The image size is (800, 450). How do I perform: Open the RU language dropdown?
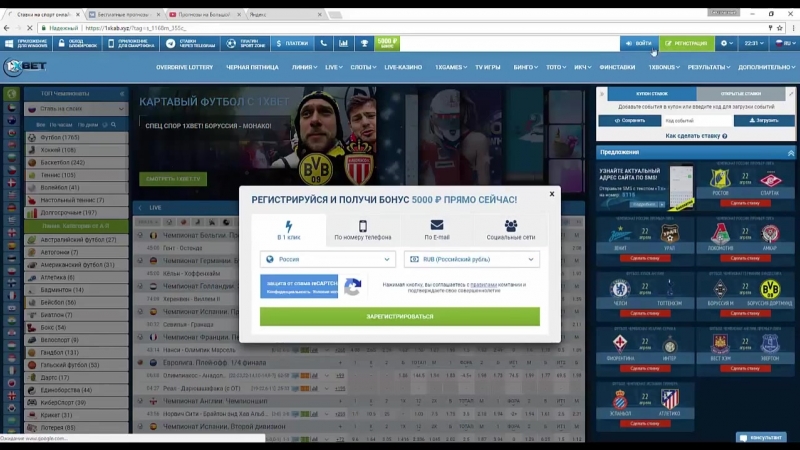tap(785, 44)
